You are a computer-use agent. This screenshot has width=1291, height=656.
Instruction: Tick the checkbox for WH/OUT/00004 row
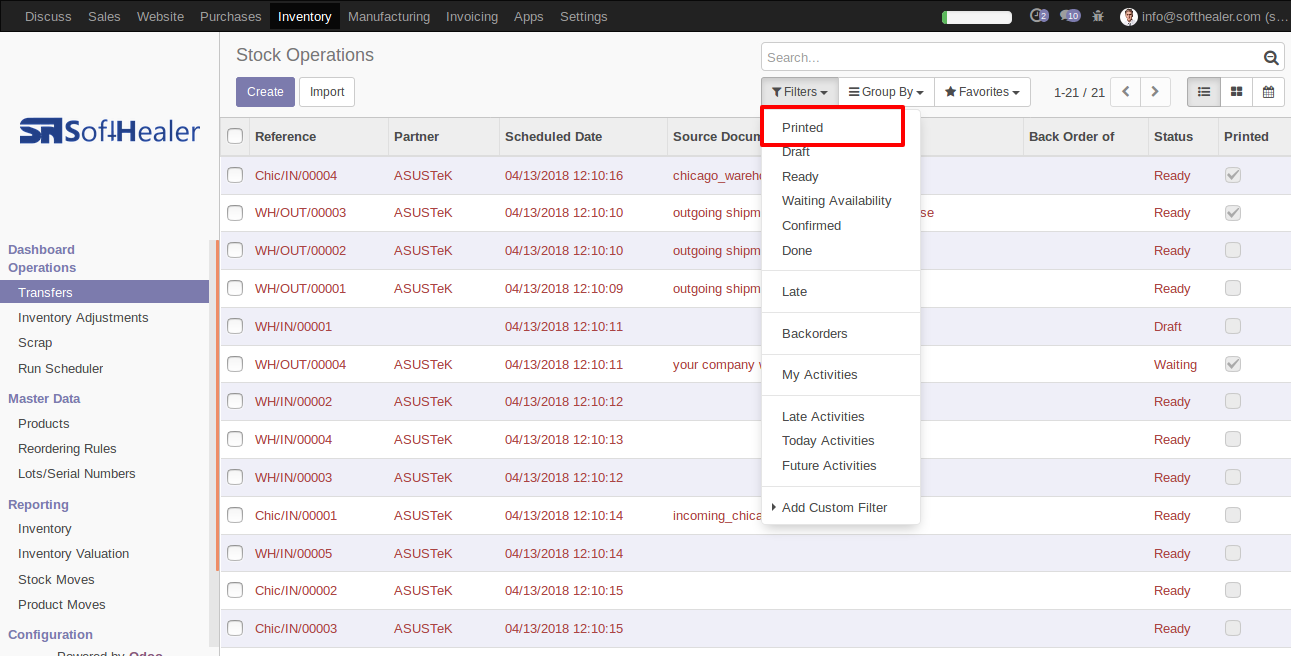tap(235, 364)
